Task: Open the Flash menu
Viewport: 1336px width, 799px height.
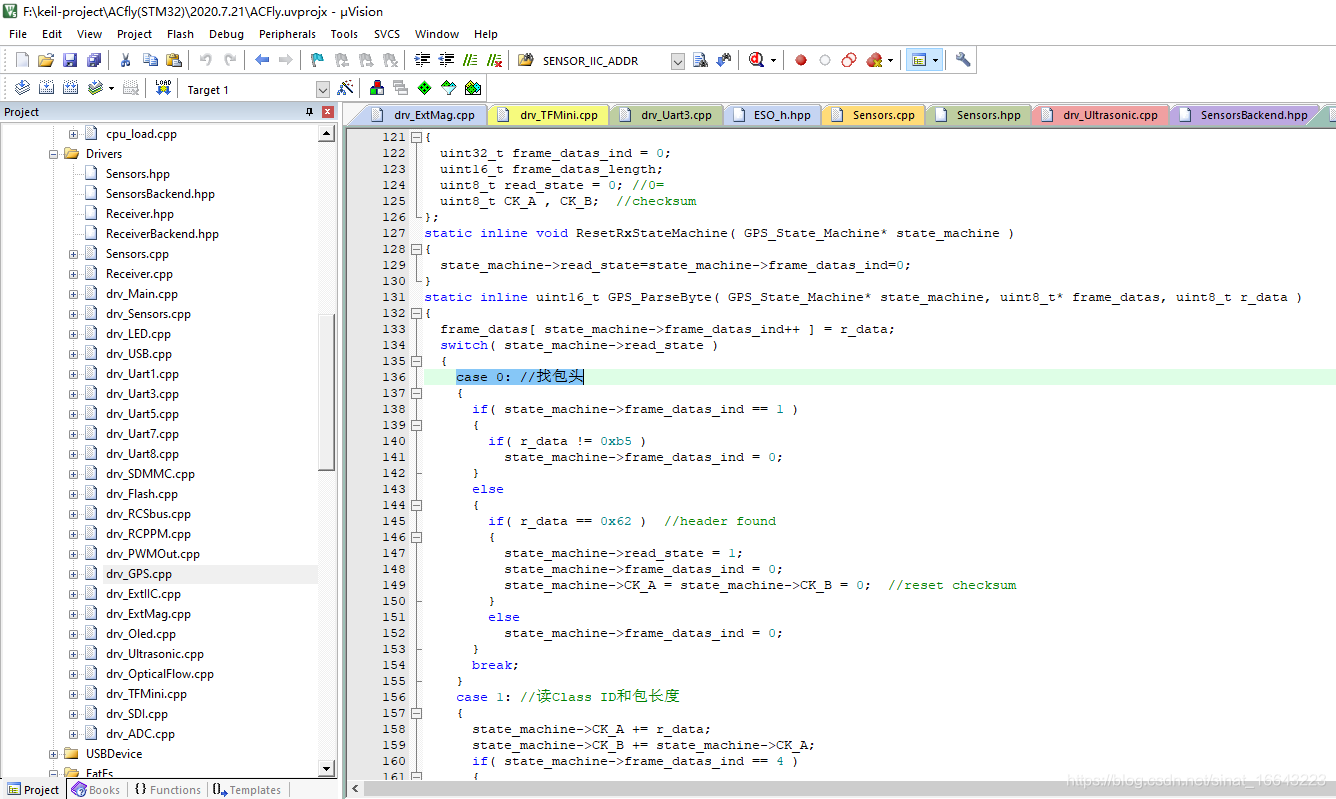Action: pyautogui.click(x=180, y=34)
